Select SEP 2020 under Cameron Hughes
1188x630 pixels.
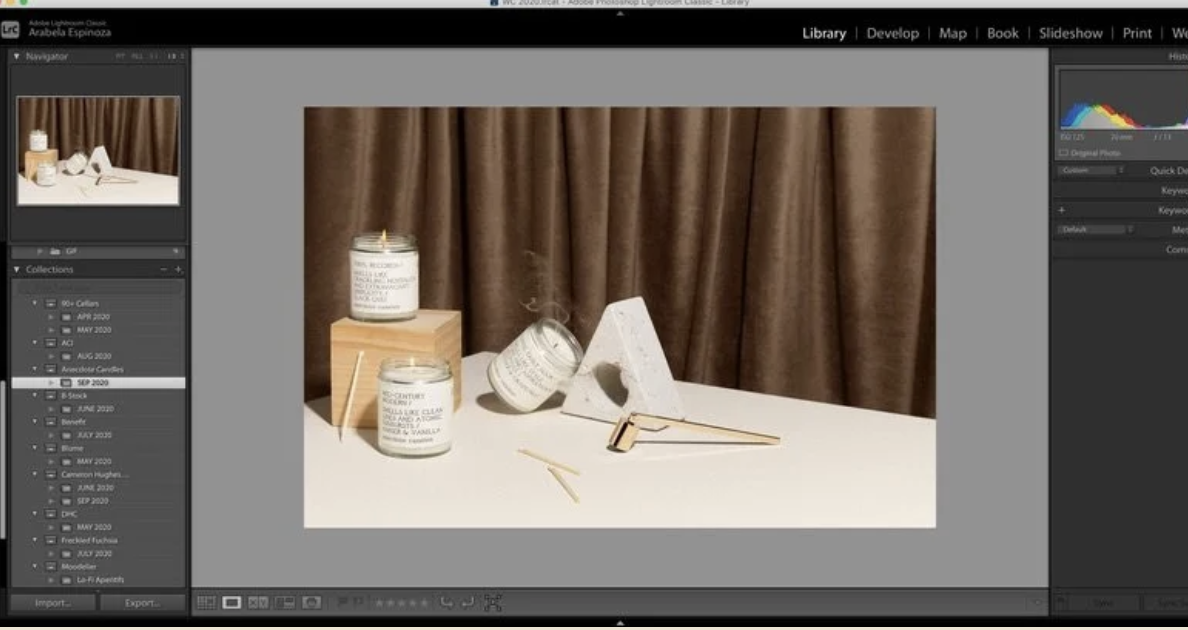point(92,501)
